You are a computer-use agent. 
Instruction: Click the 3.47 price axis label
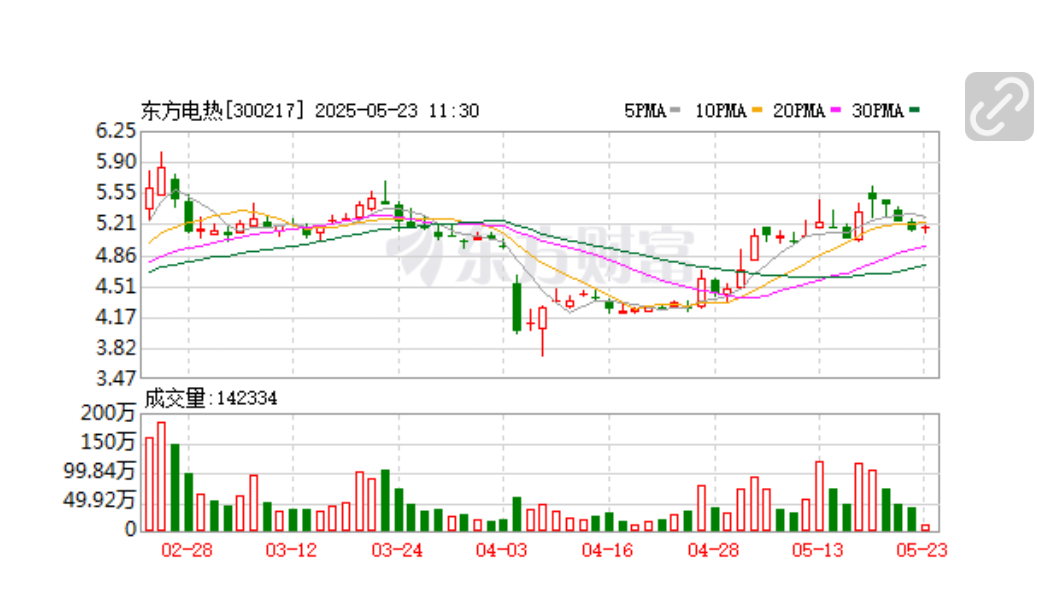[116, 379]
